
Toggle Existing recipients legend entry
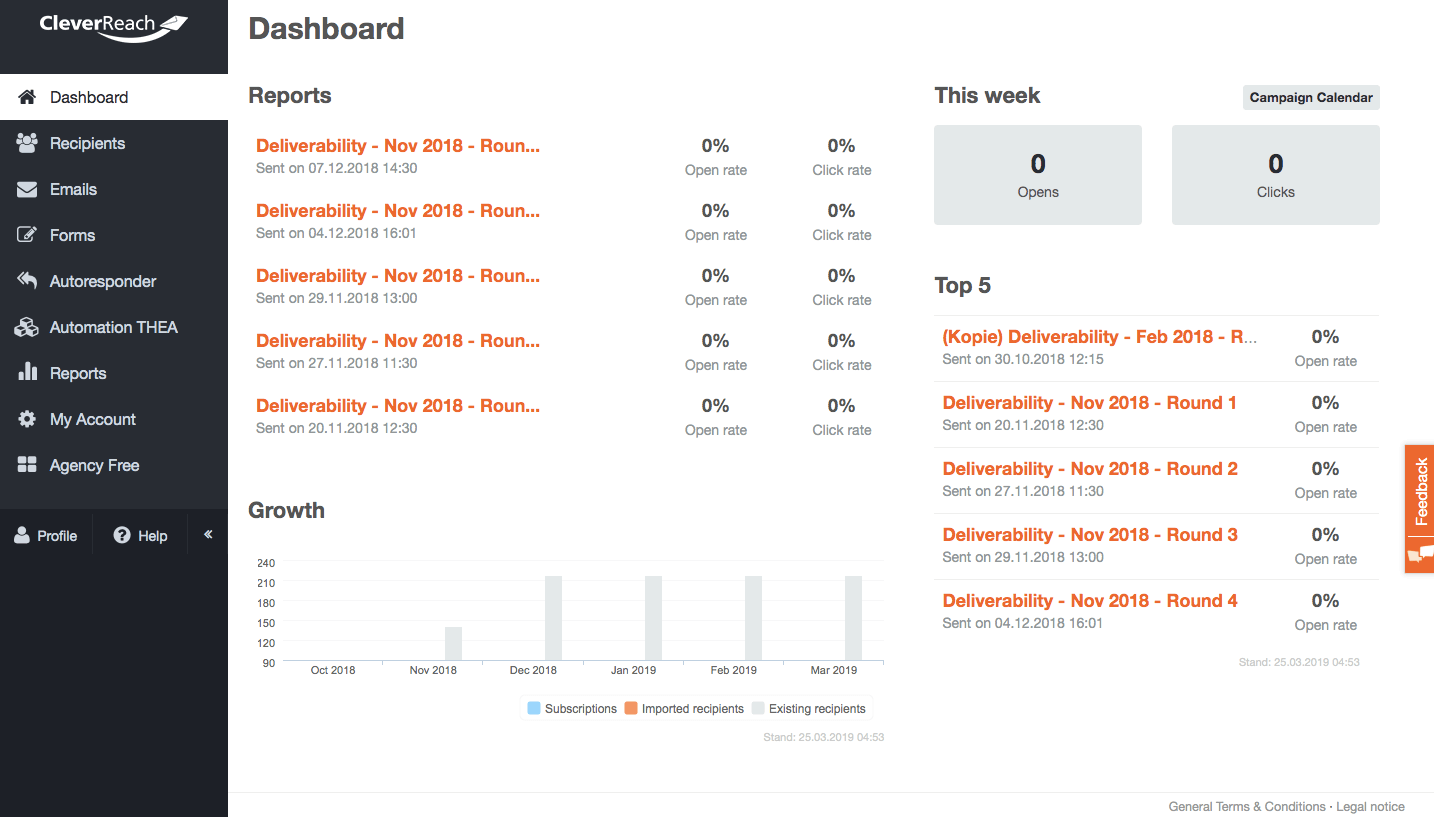[x=809, y=708]
